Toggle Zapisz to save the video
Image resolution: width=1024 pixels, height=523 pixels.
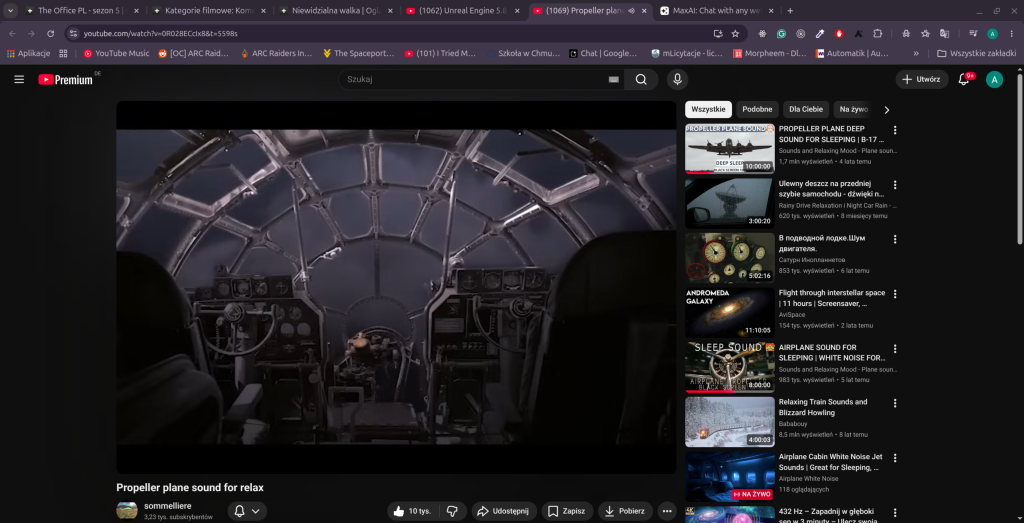[566, 511]
